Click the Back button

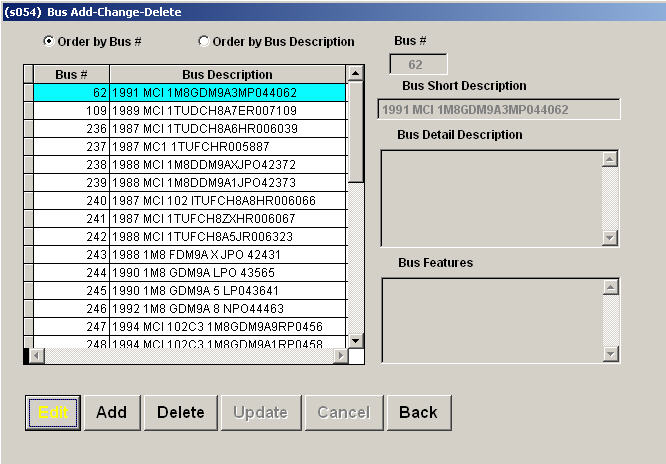coord(419,413)
